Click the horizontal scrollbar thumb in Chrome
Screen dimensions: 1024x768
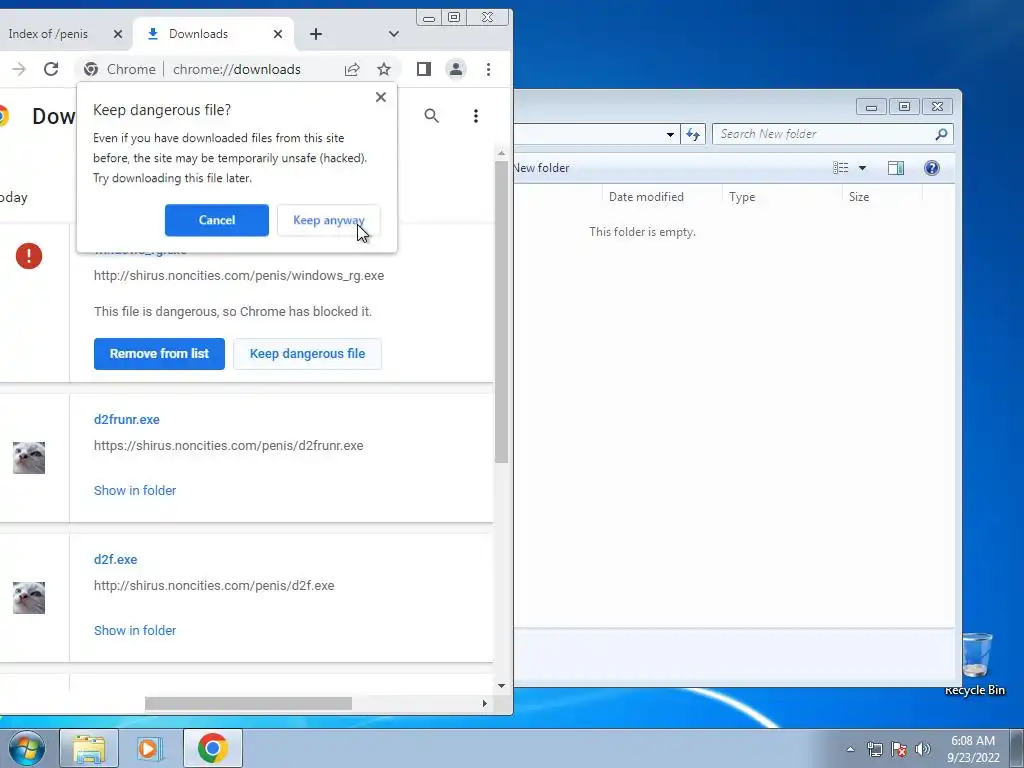coord(248,703)
